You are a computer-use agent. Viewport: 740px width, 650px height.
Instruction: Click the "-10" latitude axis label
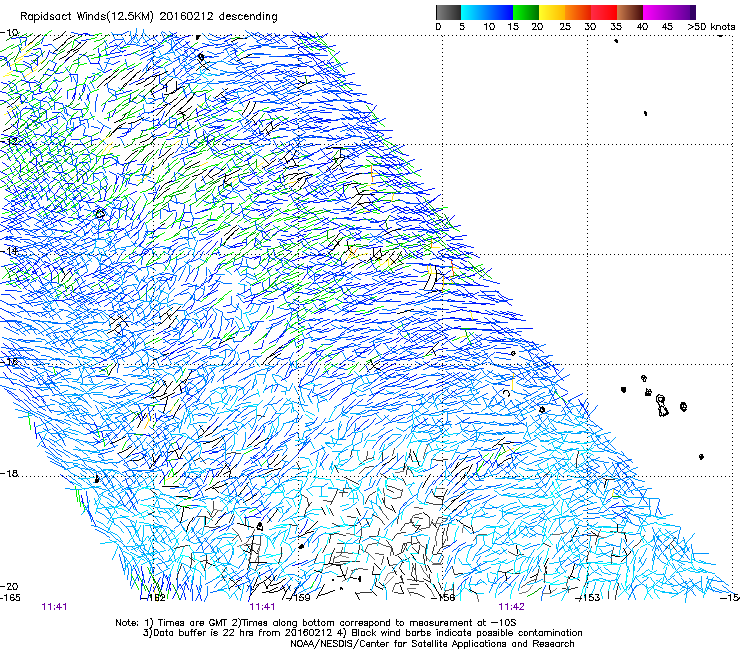(9, 33)
